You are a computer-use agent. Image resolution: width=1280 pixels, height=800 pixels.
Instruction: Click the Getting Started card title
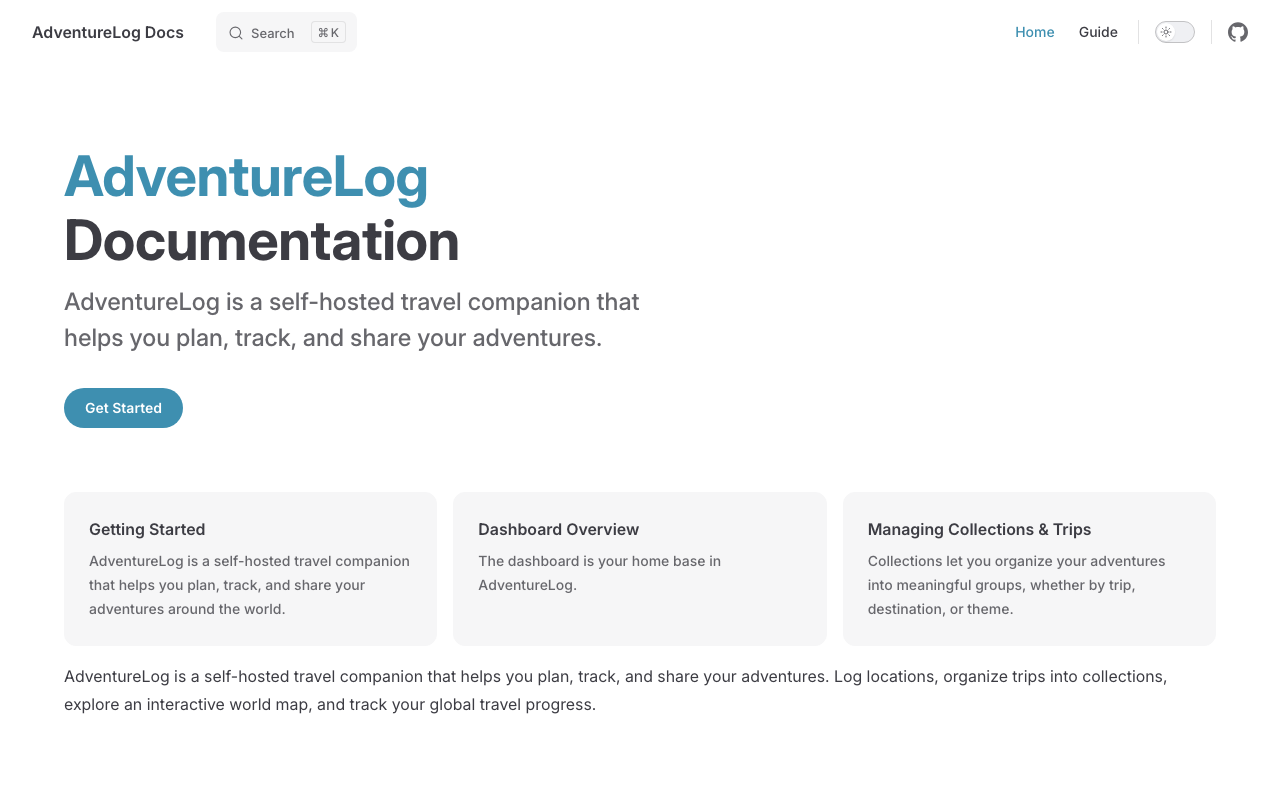click(x=147, y=529)
